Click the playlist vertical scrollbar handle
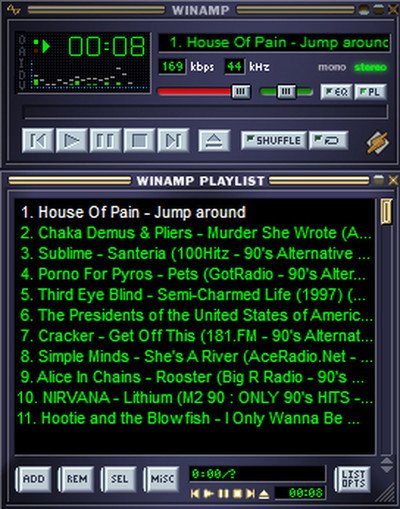The width and height of the screenshot is (400, 509). click(386, 212)
